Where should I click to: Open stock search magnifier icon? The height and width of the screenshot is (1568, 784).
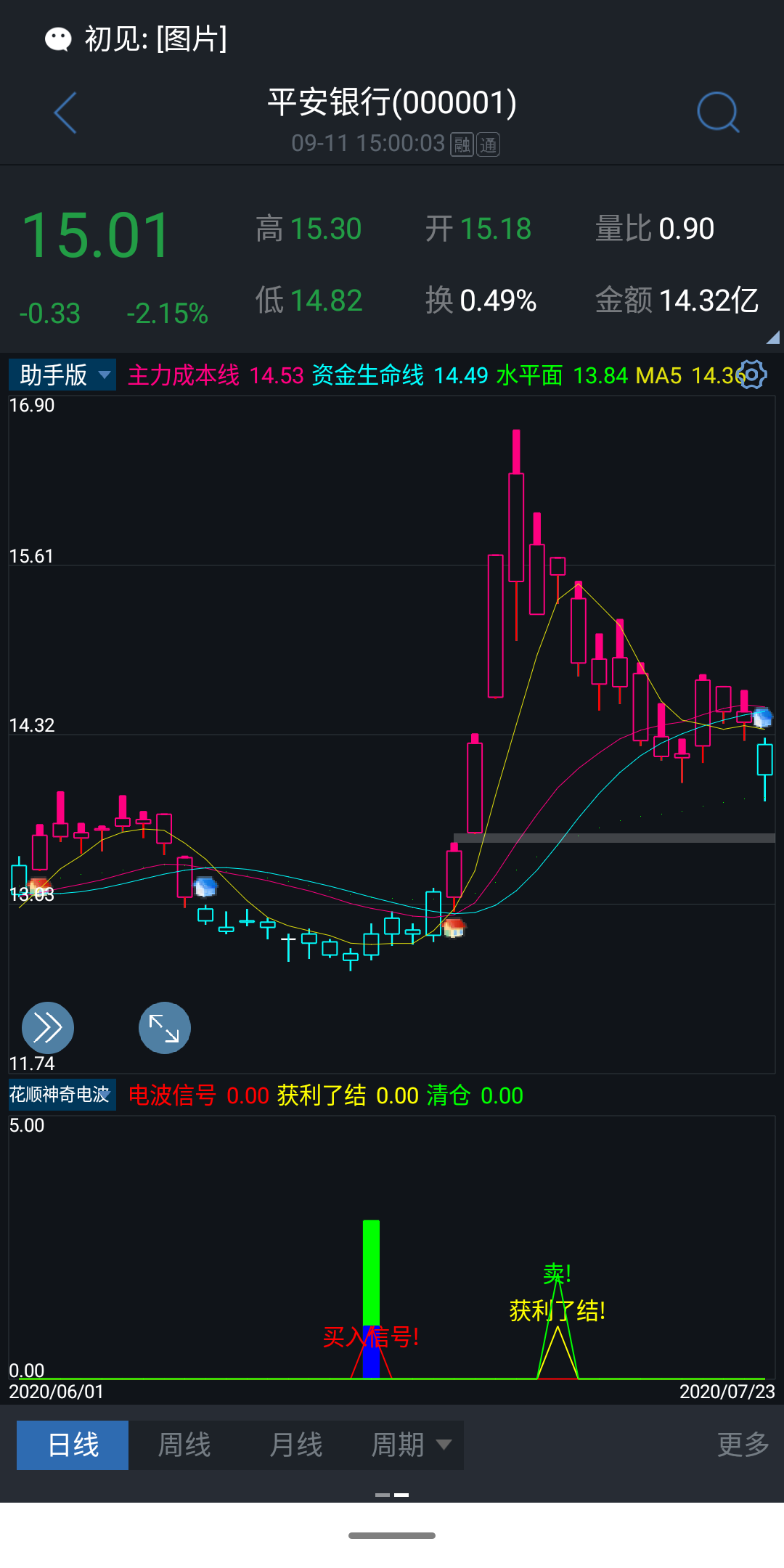click(717, 113)
